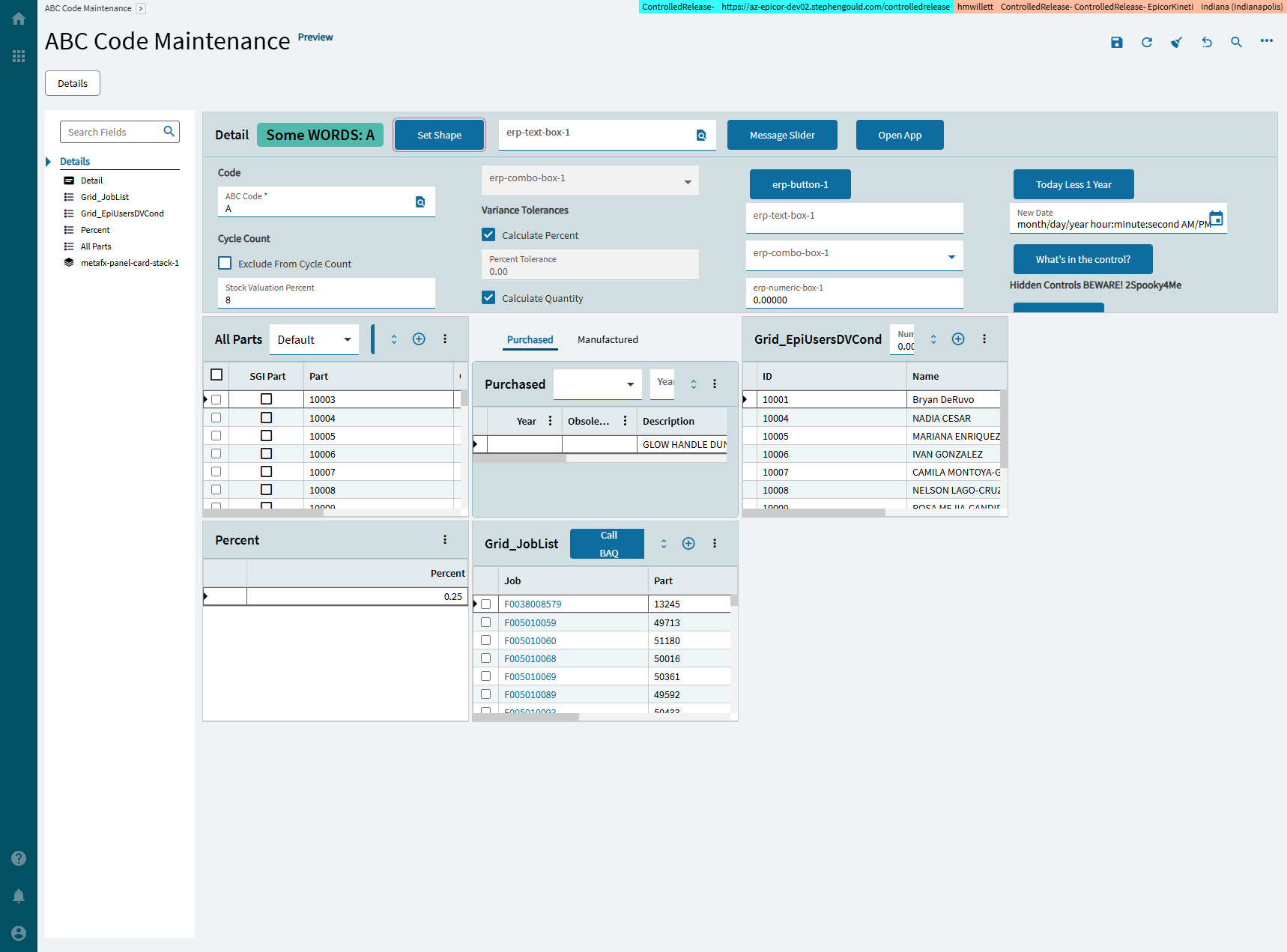The height and width of the screenshot is (952, 1287).
Task: Switch to the Manufactured tab
Action: click(x=608, y=339)
